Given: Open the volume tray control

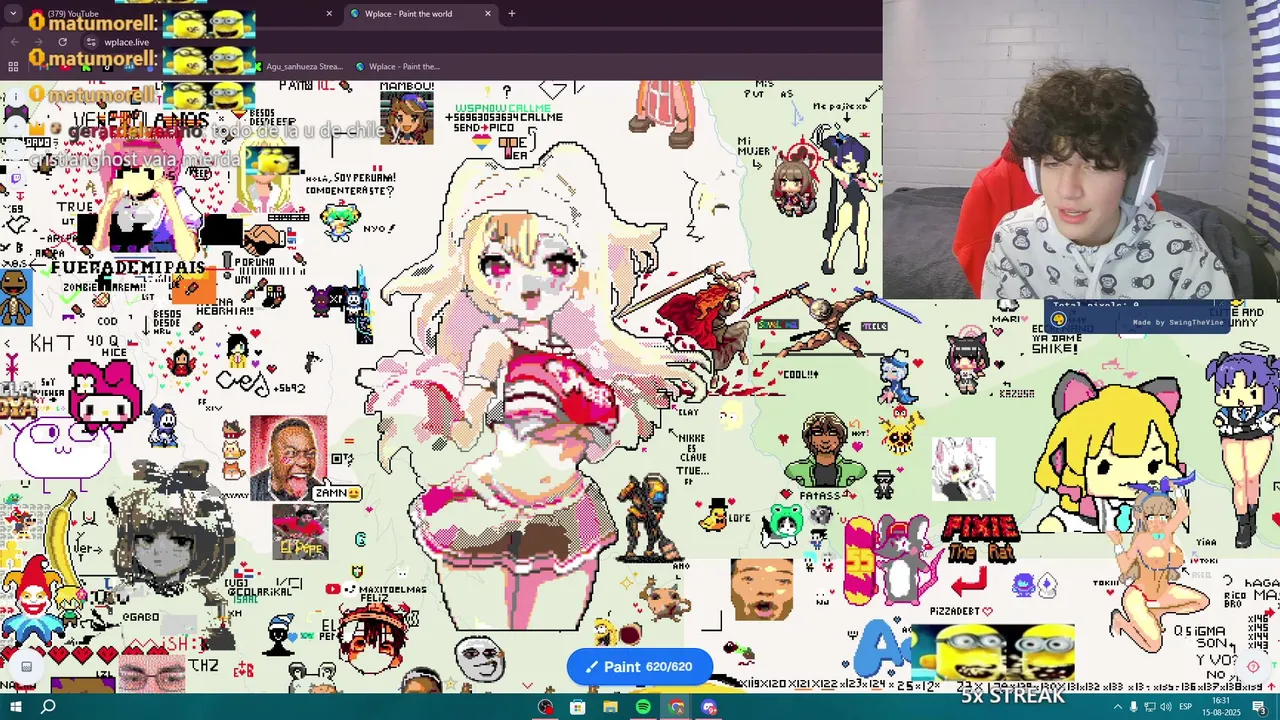Looking at the screenshot, I should [1165, 707].
